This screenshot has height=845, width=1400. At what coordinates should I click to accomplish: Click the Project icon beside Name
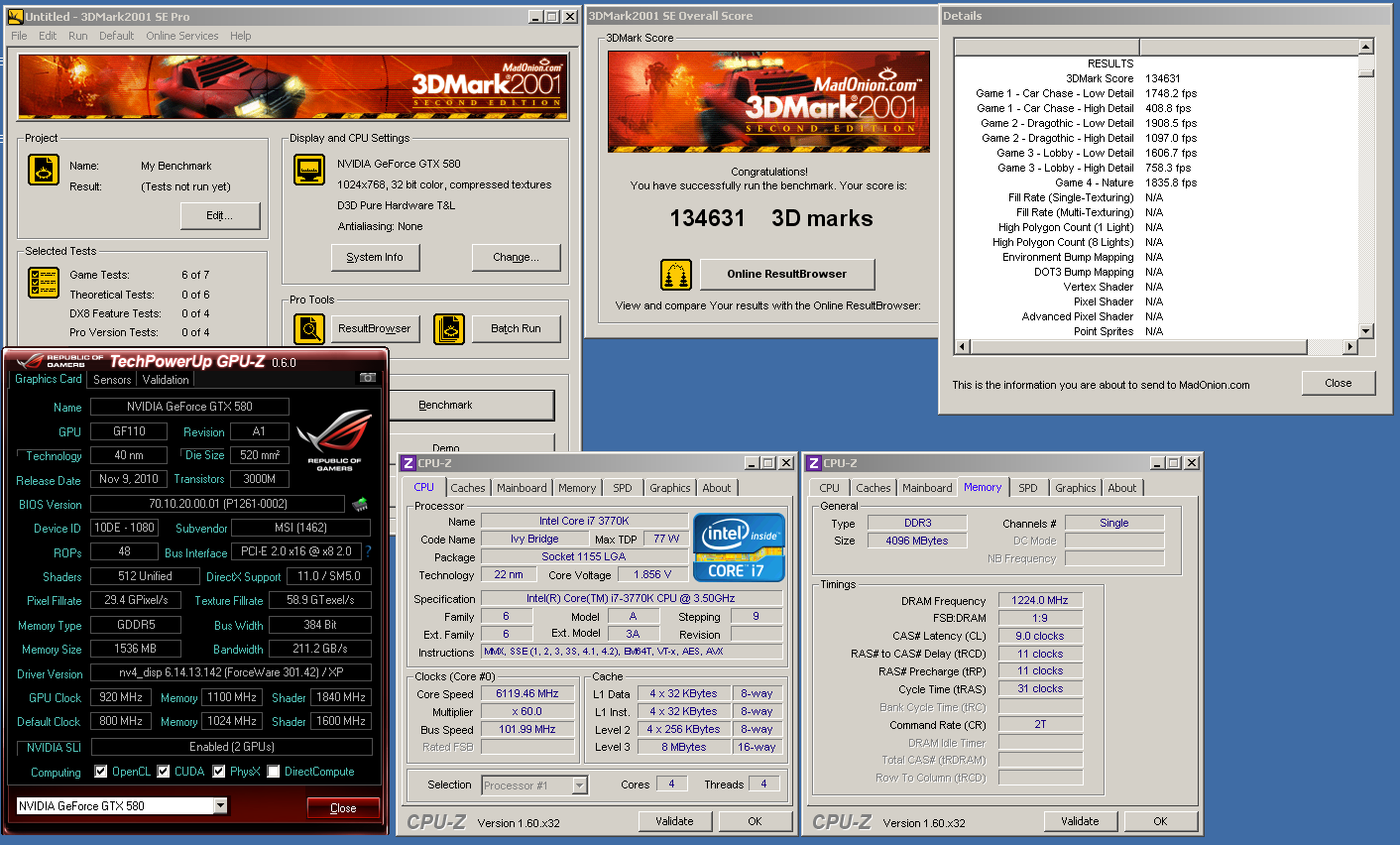(44, 170)
